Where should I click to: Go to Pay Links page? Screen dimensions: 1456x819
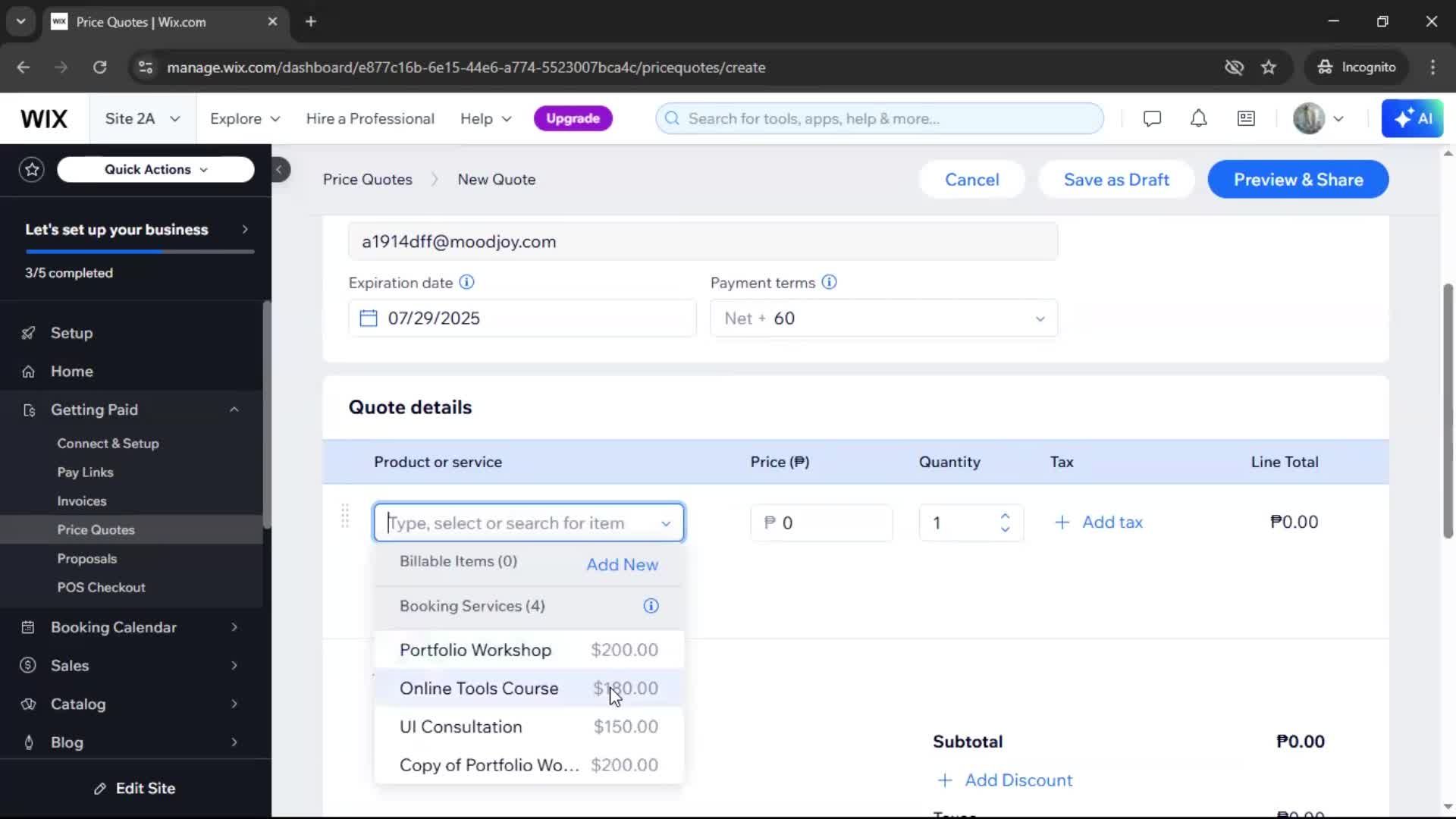(85, 472)
